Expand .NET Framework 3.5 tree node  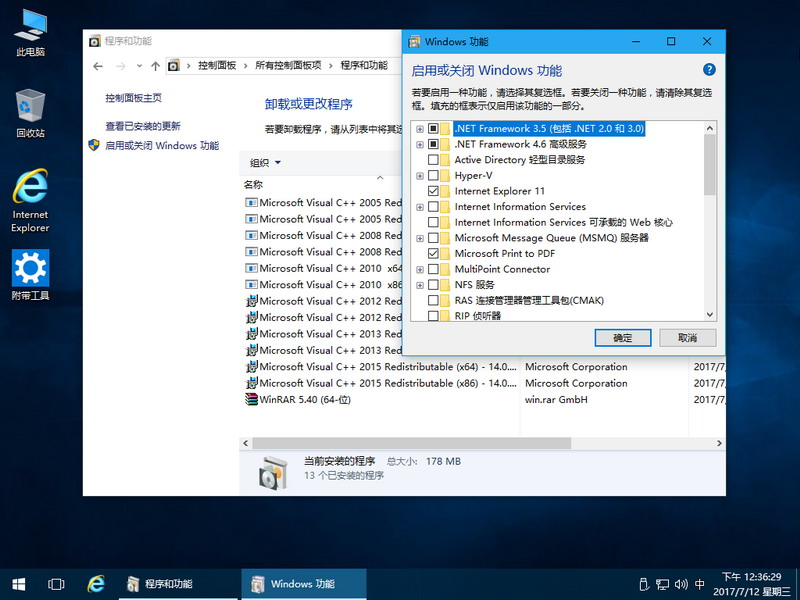coord(419,129)
